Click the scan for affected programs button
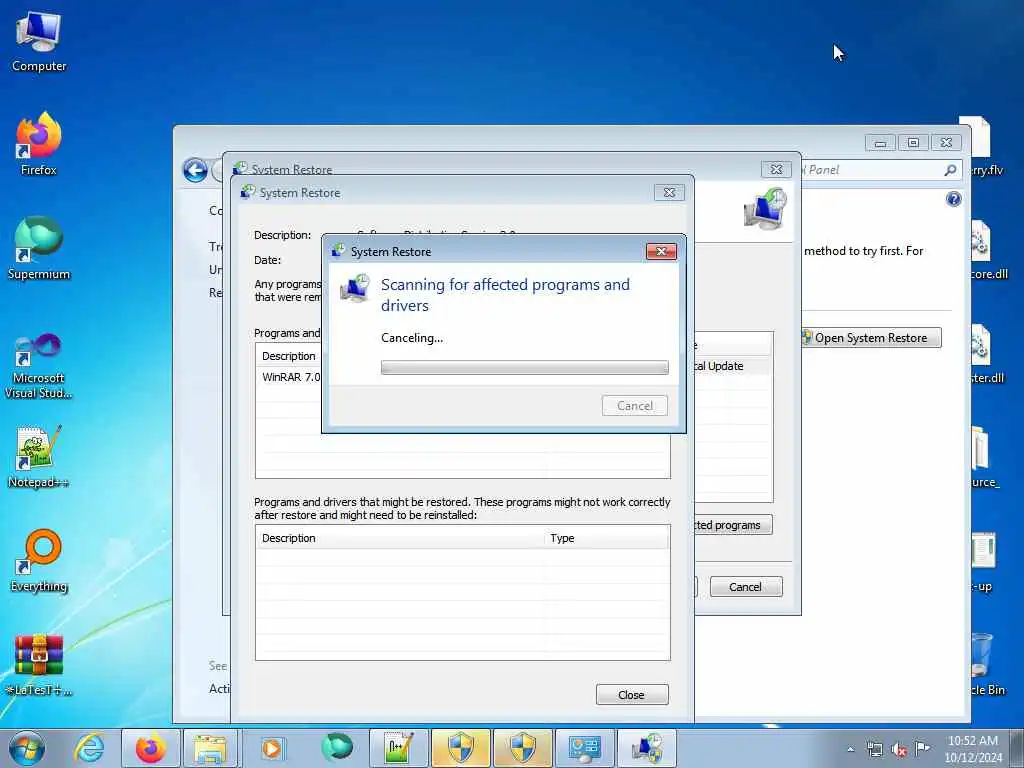Image resolution: width=1024 pixels, height=768 pixels. tap(732, 525)
